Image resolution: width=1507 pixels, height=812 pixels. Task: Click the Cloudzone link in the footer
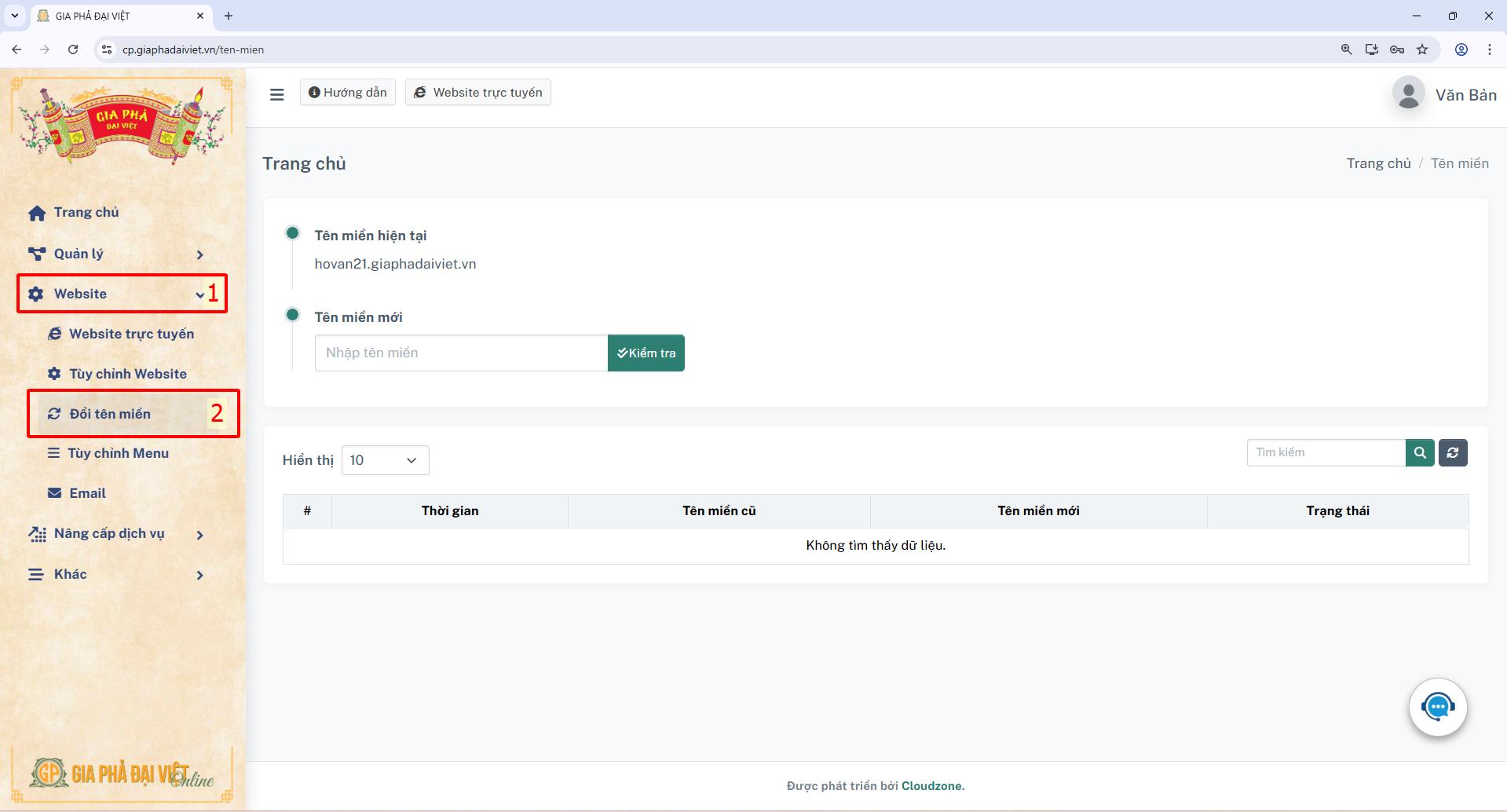pyautogui.click(x=932, y=785)
